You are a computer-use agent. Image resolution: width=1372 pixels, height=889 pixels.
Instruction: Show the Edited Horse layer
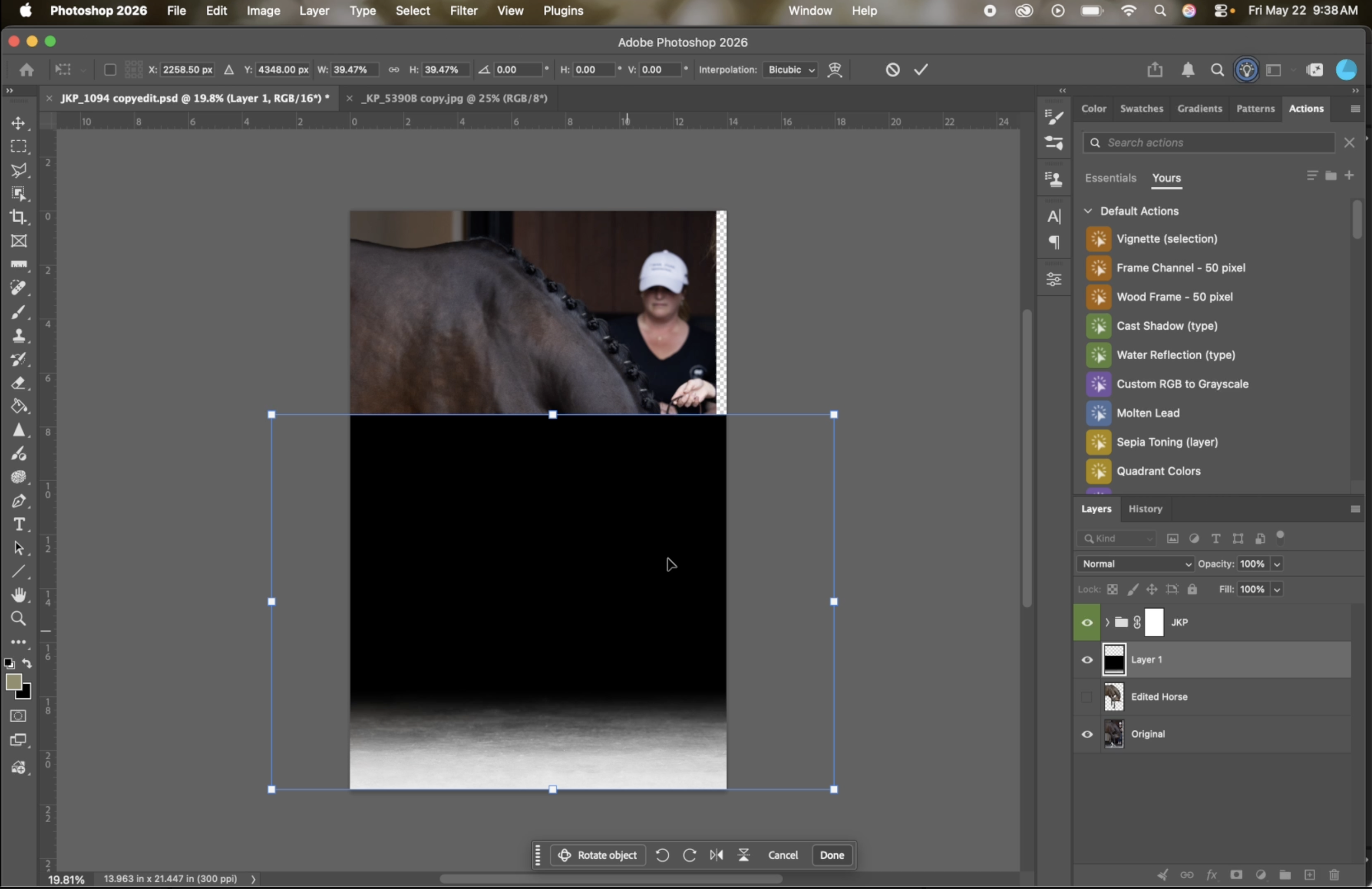pos(1087,697)
